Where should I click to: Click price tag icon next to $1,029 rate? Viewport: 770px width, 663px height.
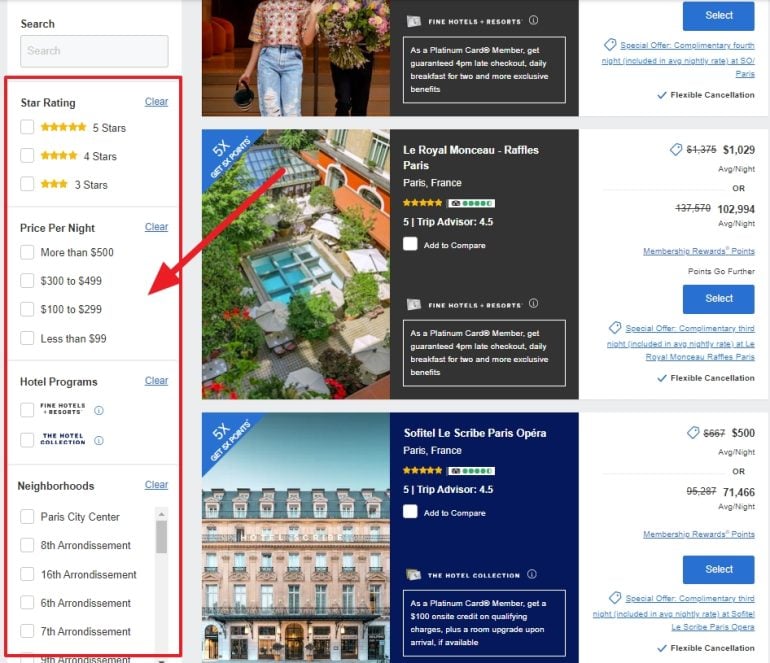676,150
